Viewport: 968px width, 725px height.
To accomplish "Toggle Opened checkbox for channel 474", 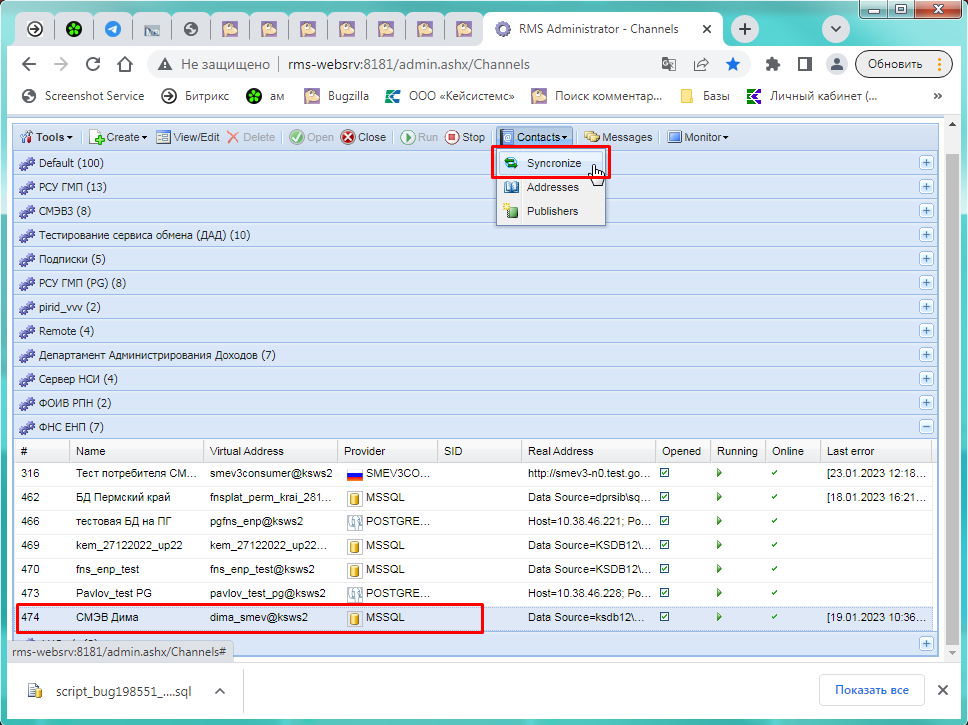I will (665, 617).
